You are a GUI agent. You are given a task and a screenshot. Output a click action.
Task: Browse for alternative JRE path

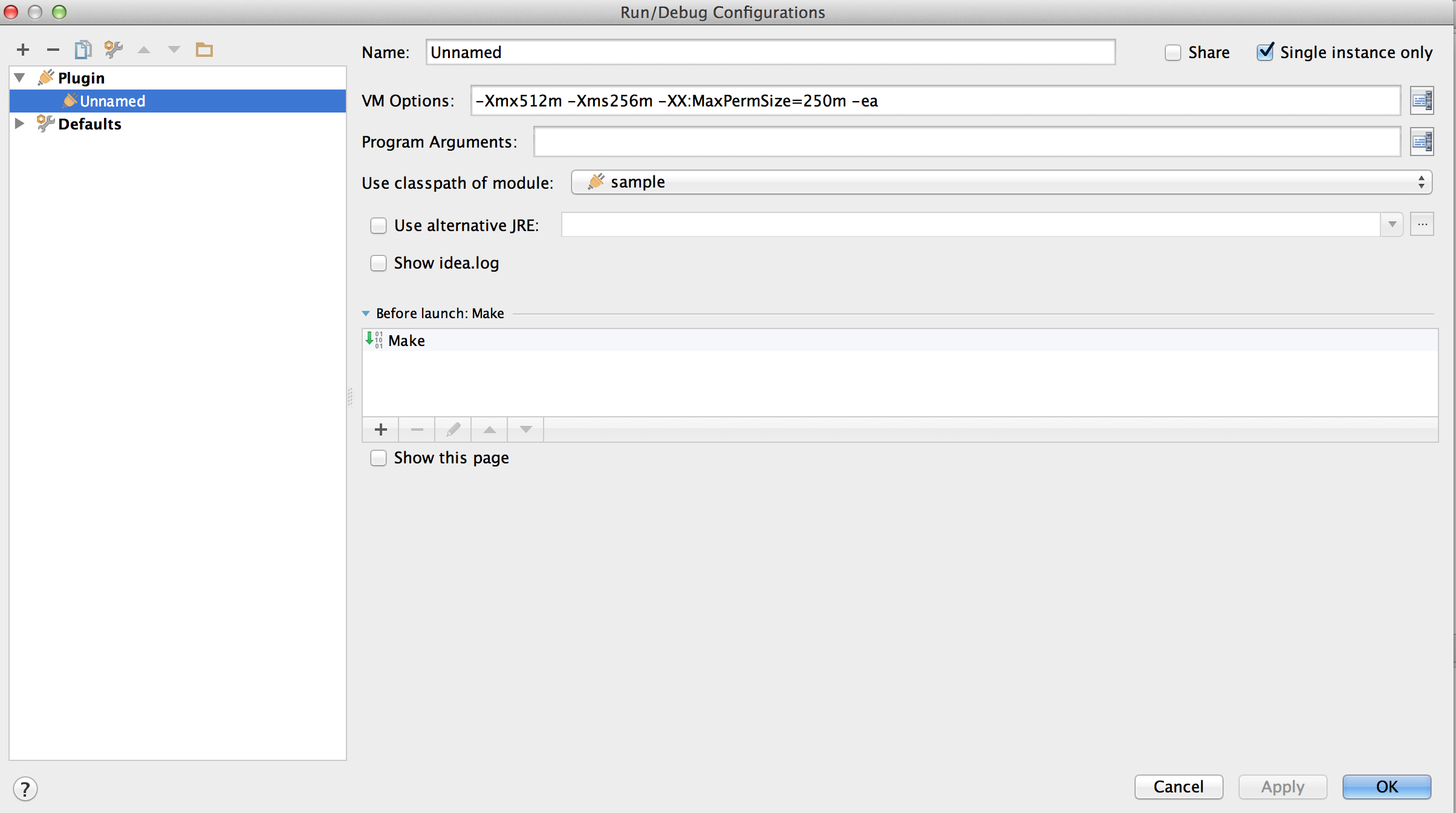point(1422,224)
